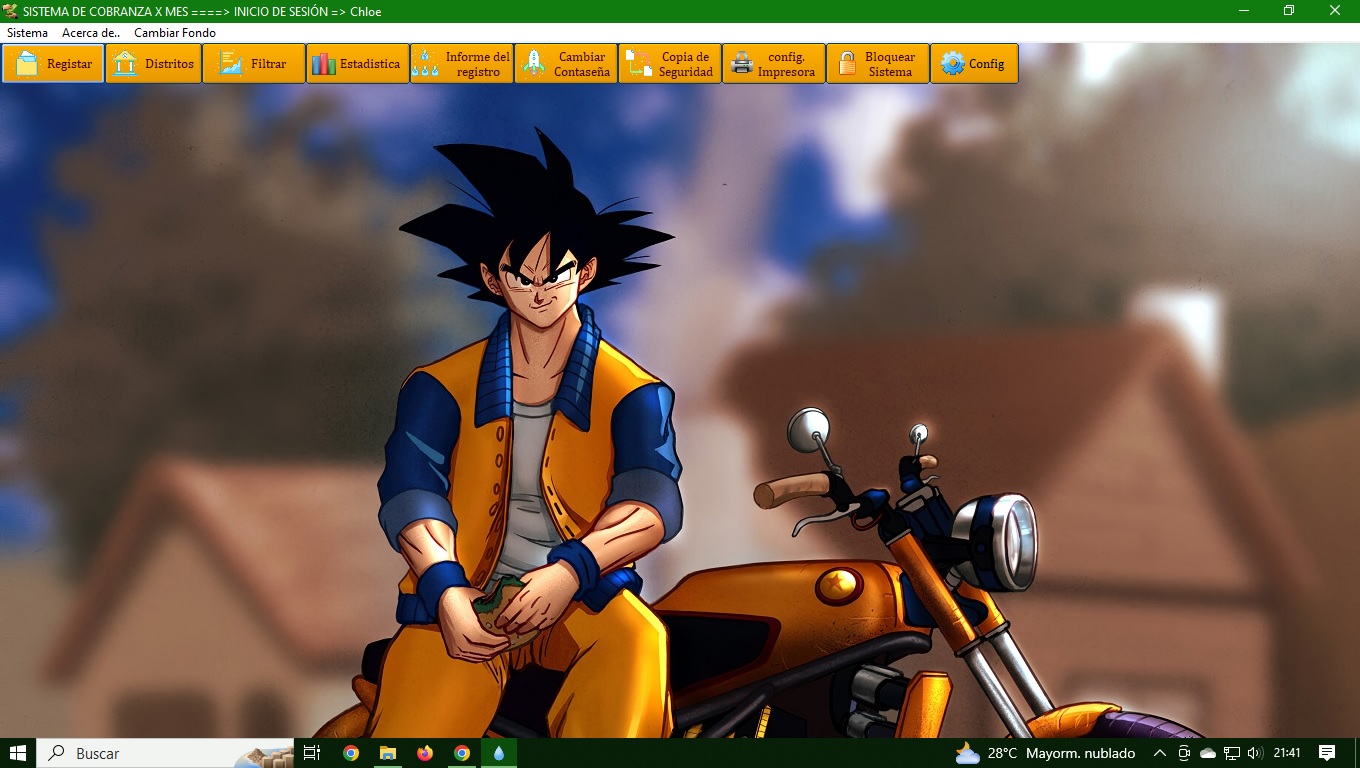Viewport: 1360px width, 768px height.
Task: Minimize the Sistema de Cobranza window
Action: tap(1244, 11)
